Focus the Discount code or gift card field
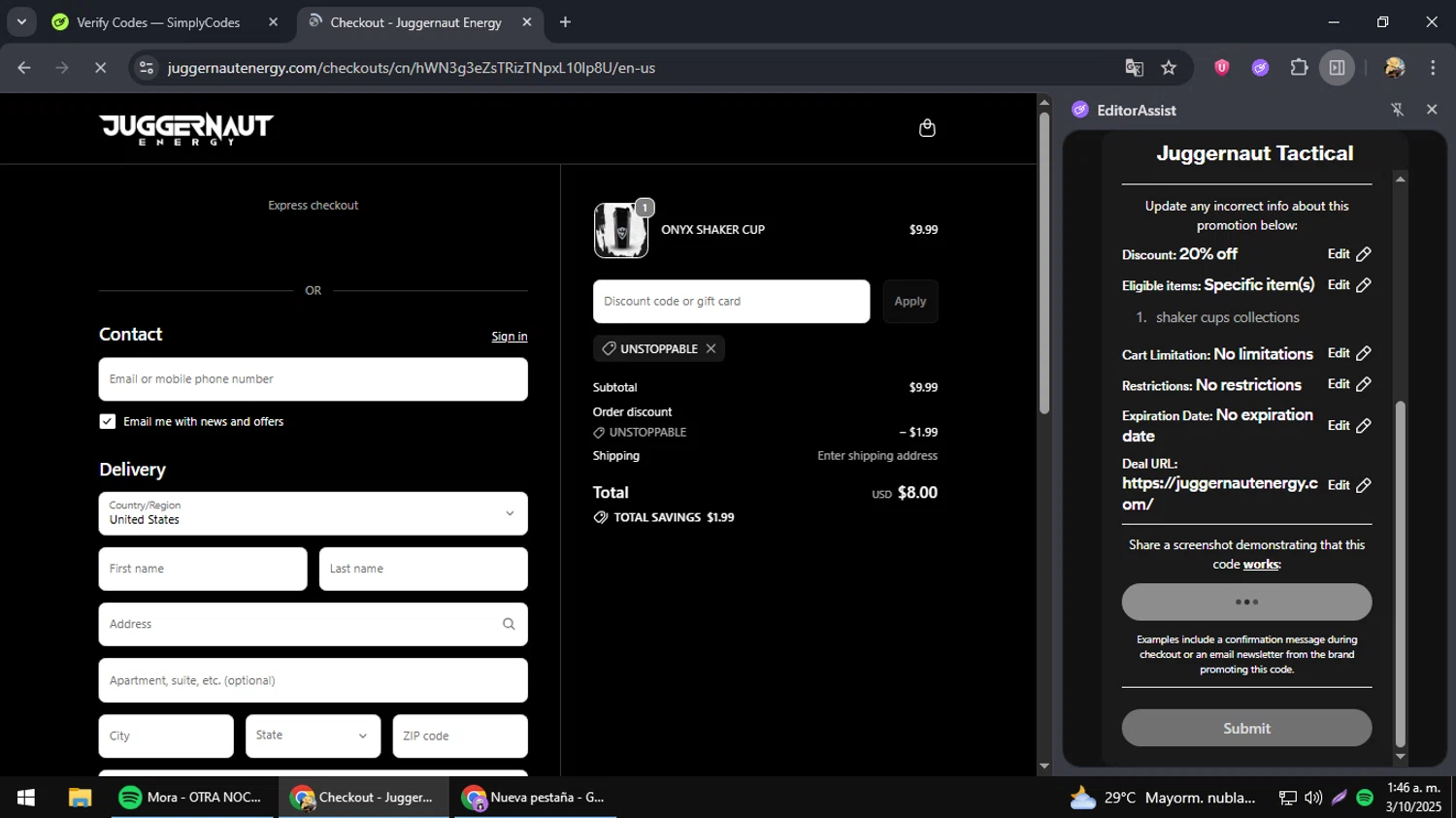The width and height of the screenshot is (1456, 818). pyautogui.click(x=732, y=302)
